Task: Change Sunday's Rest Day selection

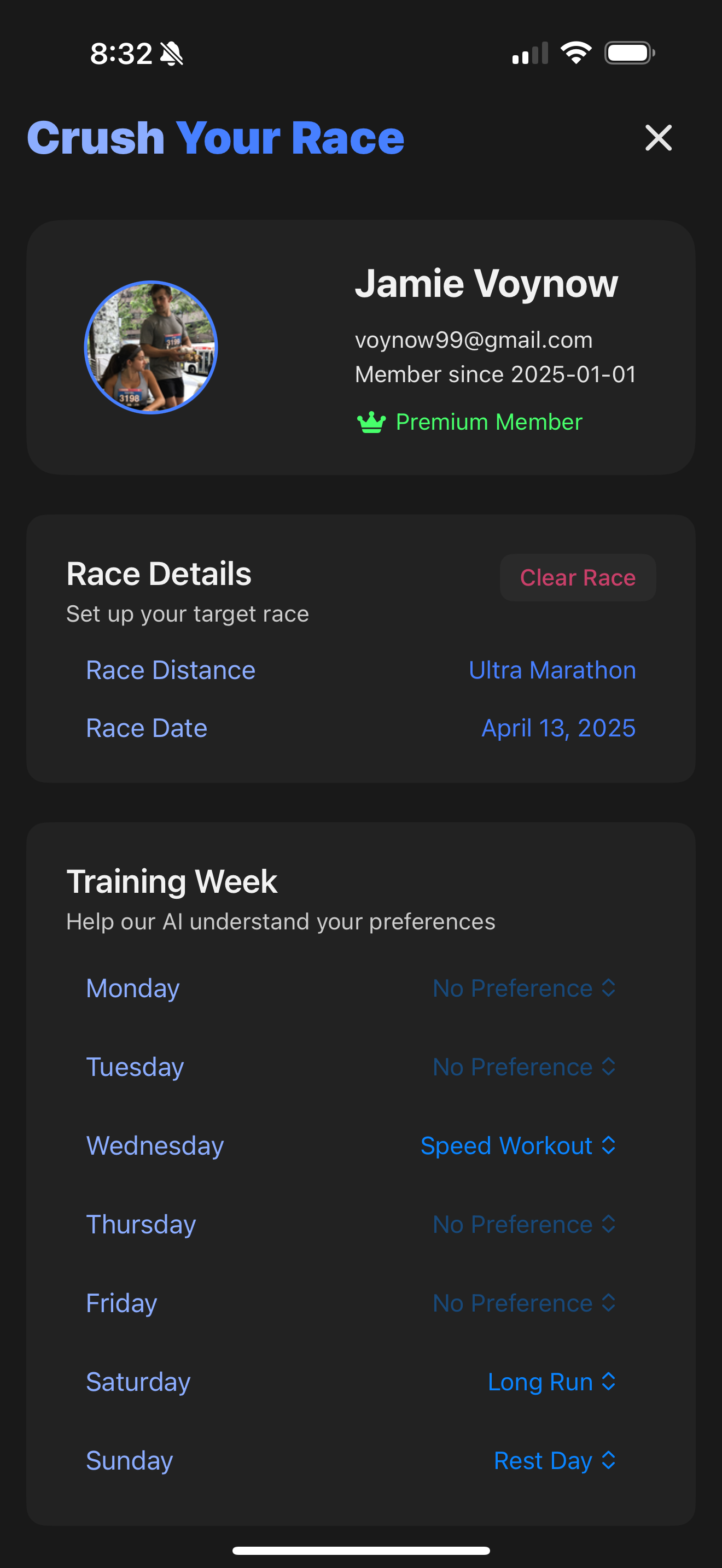Action: pos(555,1460)
